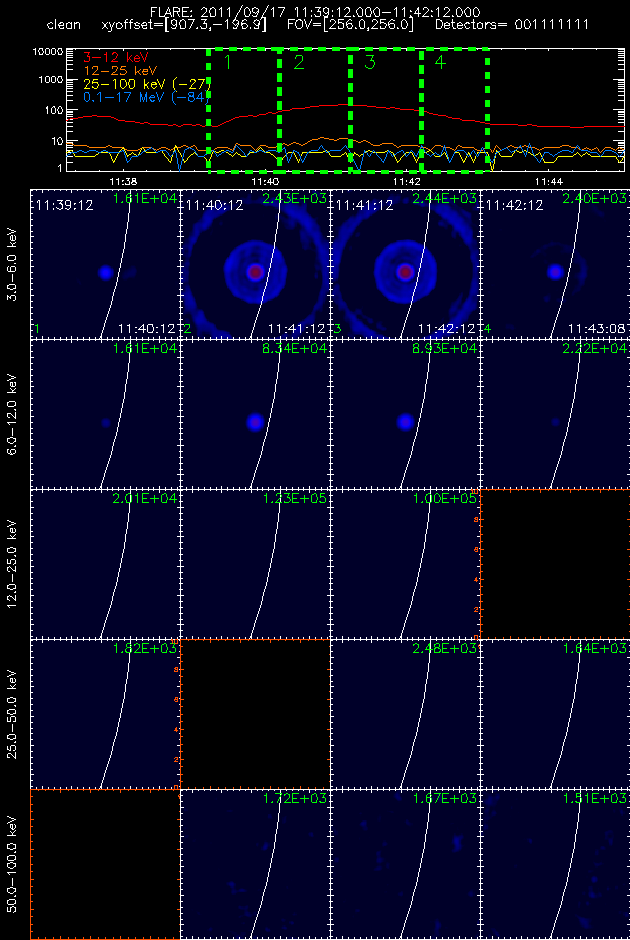Select the 6.0-12.0 keV image with peak 8.93E+04
Screen dimensions: 630x940
click(405, 414)
